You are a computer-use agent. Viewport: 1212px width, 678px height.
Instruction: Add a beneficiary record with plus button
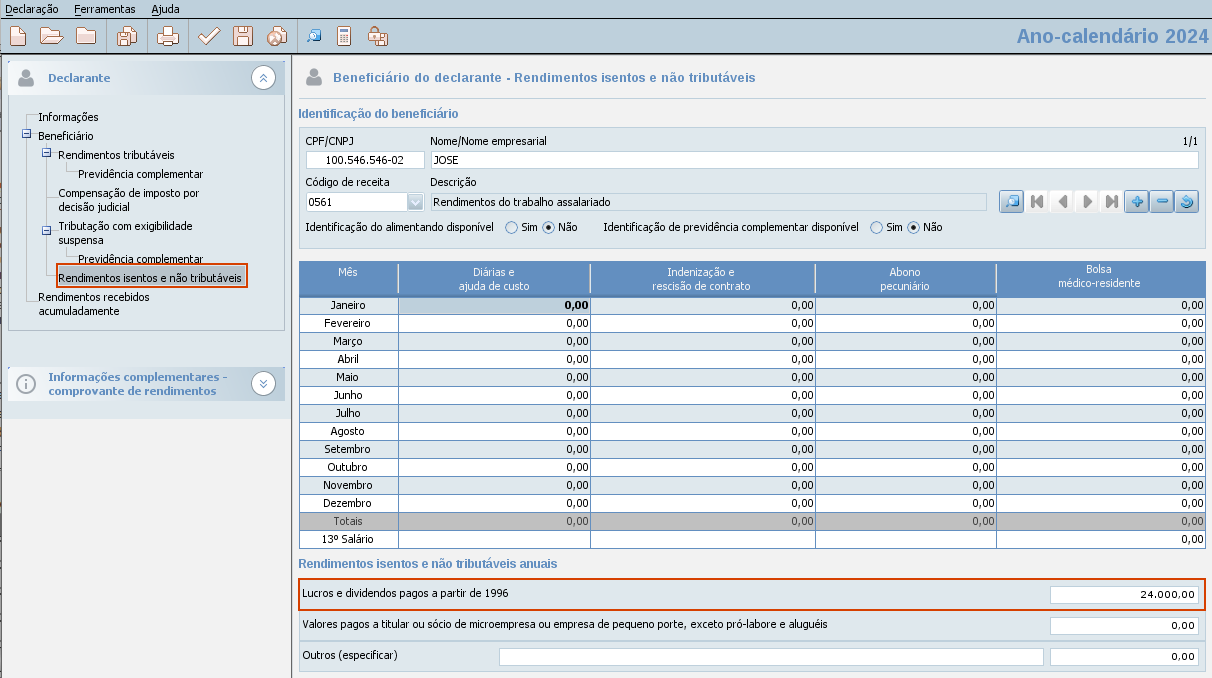pyautogui.click(x=1136, y=202)
